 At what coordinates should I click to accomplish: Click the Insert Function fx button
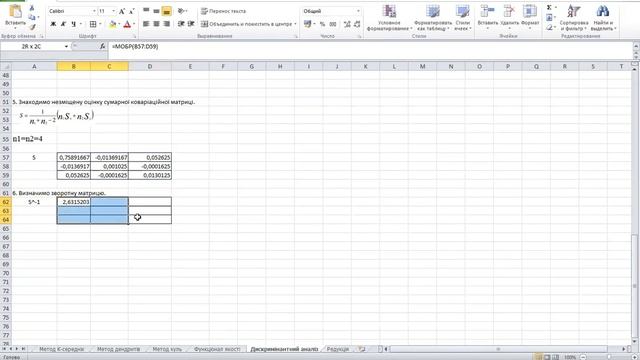pyautogui.click(x=102, y=47)
